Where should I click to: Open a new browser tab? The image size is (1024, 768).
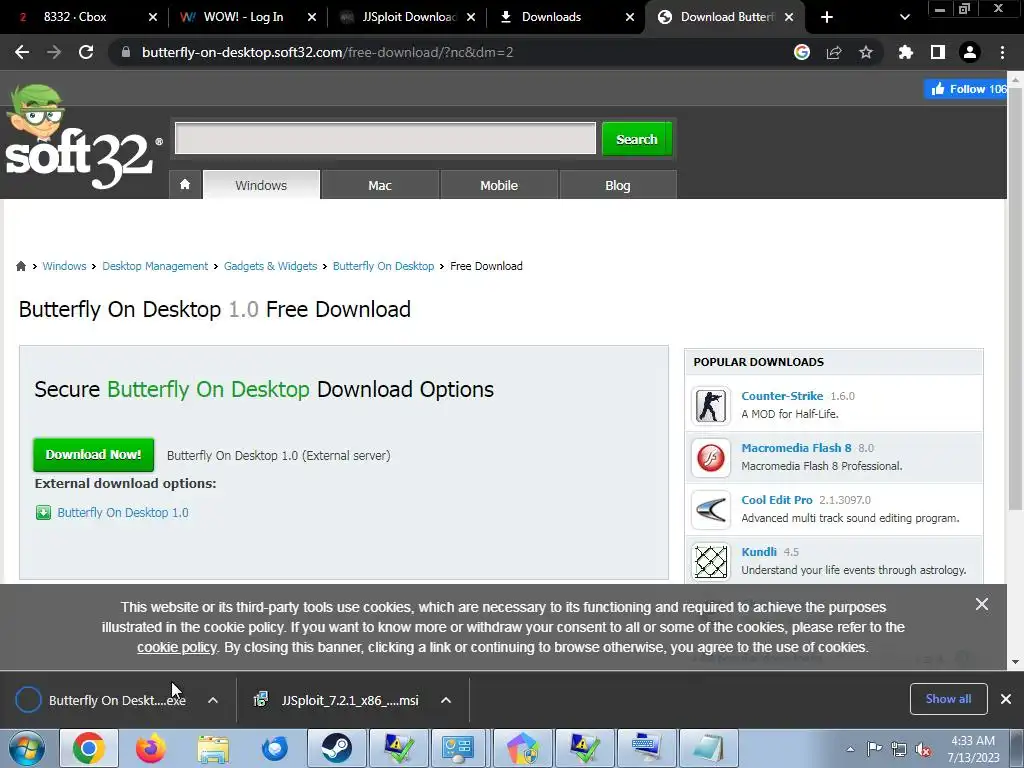(x=827, y=17)
